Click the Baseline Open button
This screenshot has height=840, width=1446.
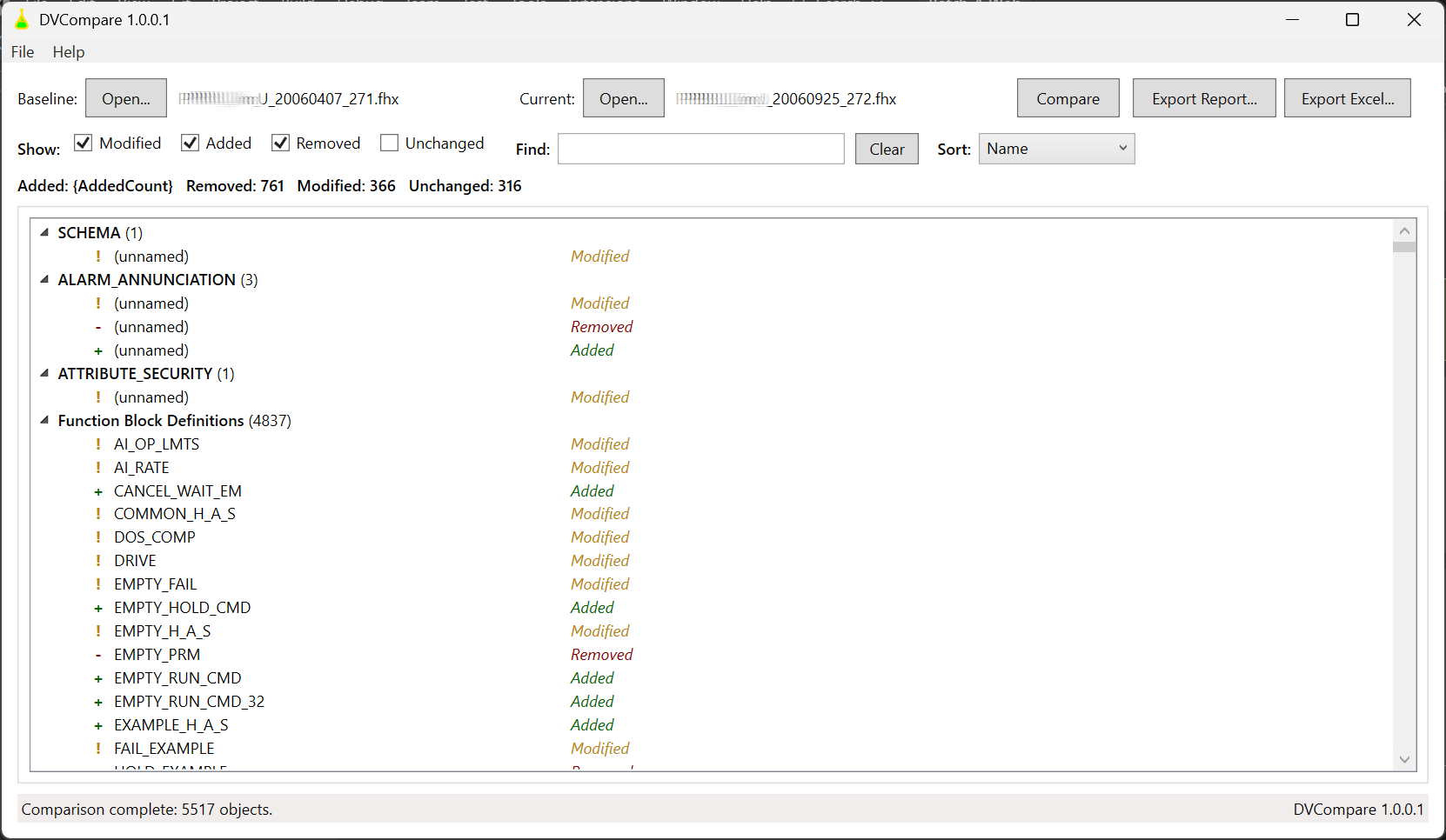126,98
